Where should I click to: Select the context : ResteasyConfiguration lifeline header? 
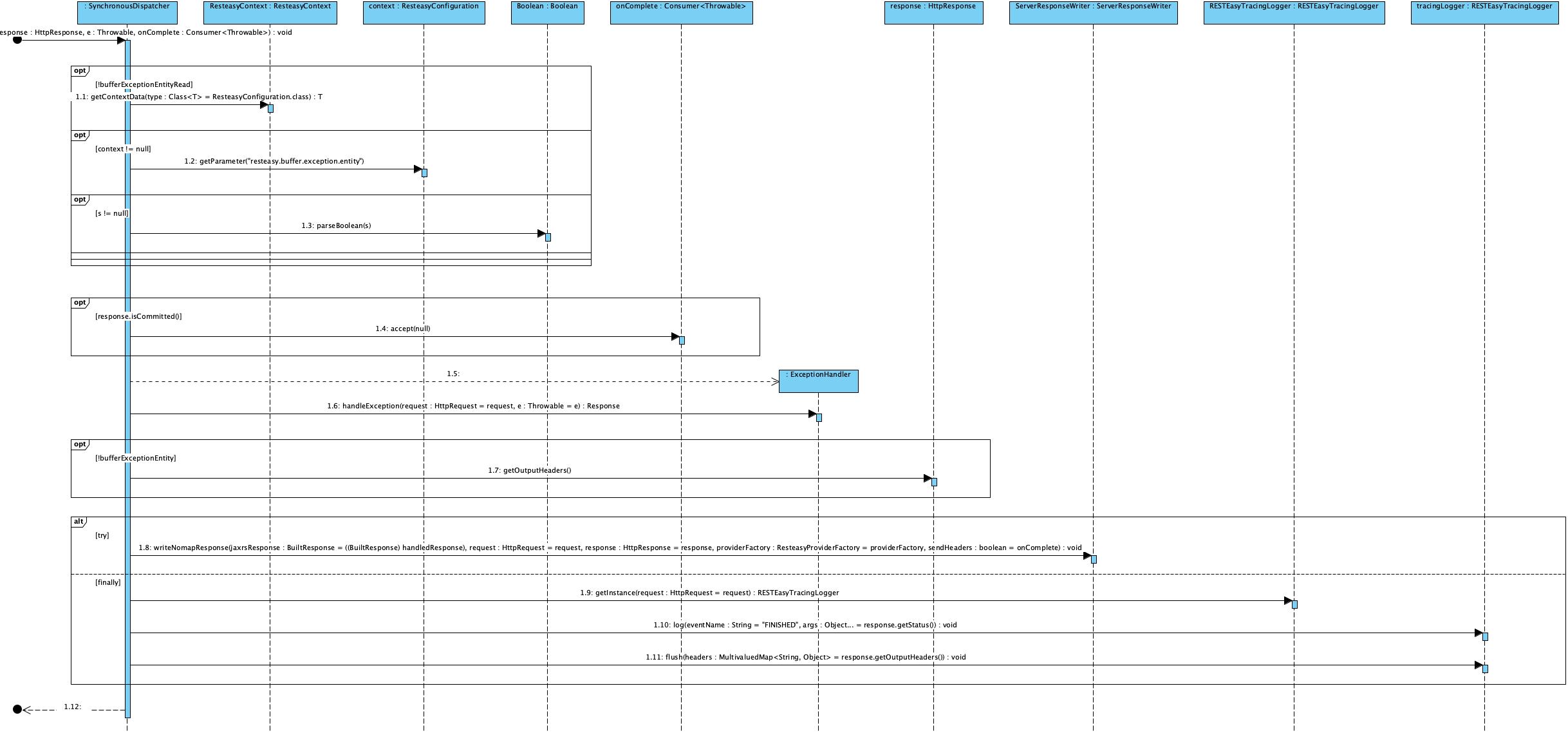pos(424,12)
